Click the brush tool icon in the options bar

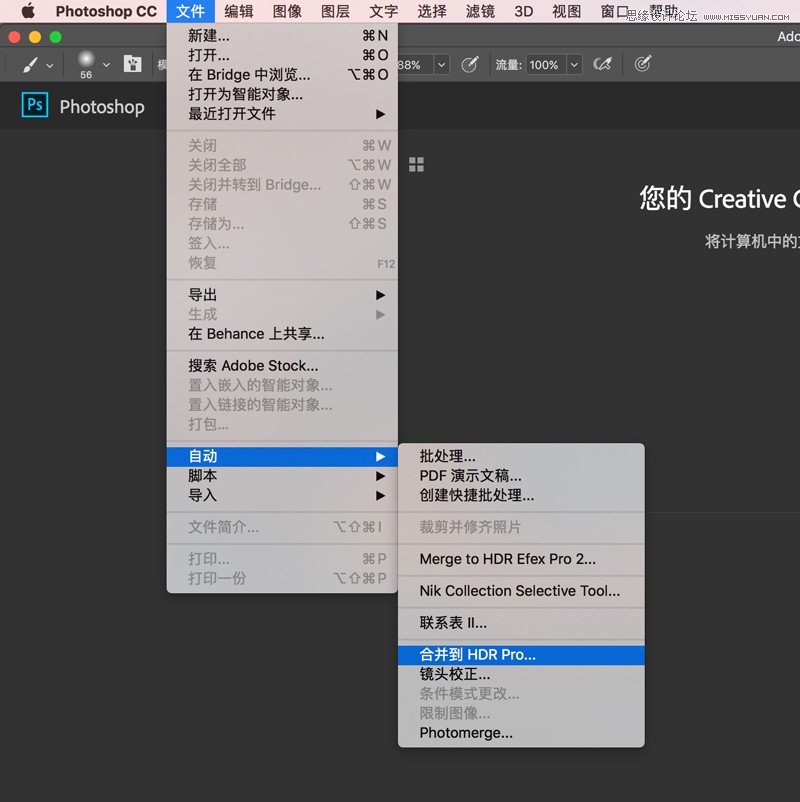(30, 64)
